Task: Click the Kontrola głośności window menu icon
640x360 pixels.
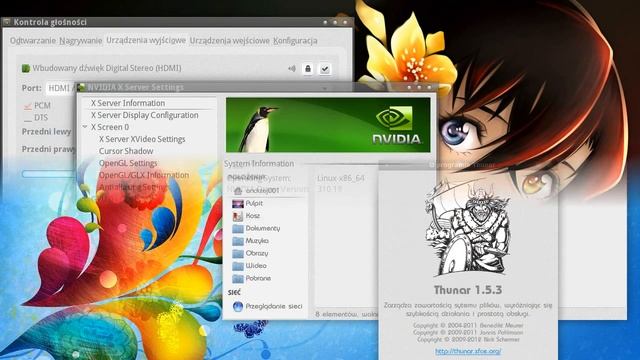Action: [x=7, y=22]
